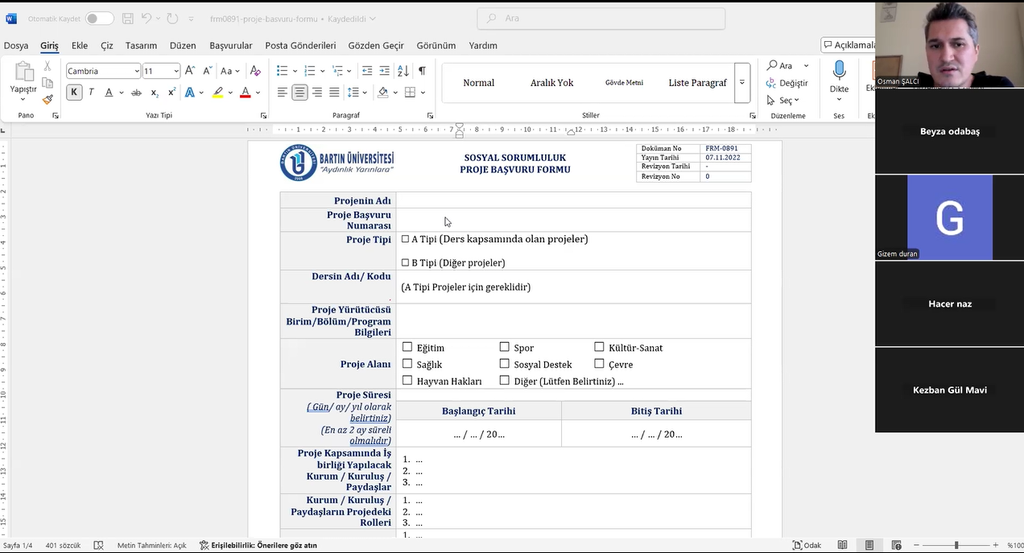Screen dimensions: 1024x553
Task: Click the clear formatting eraser icon
Action: (x=255, y=71)
